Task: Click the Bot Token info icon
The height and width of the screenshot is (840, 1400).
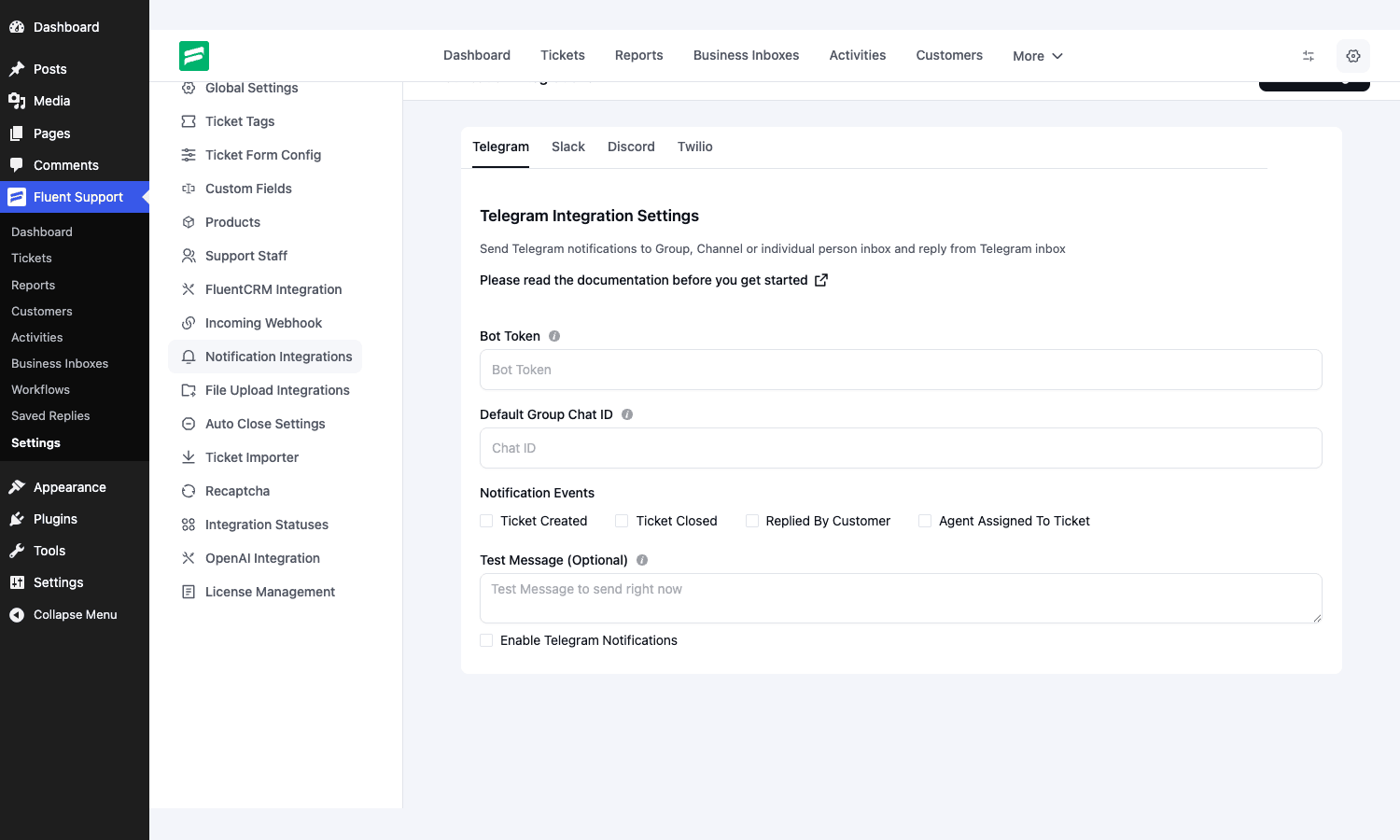Action: click(x=554, y=336)
